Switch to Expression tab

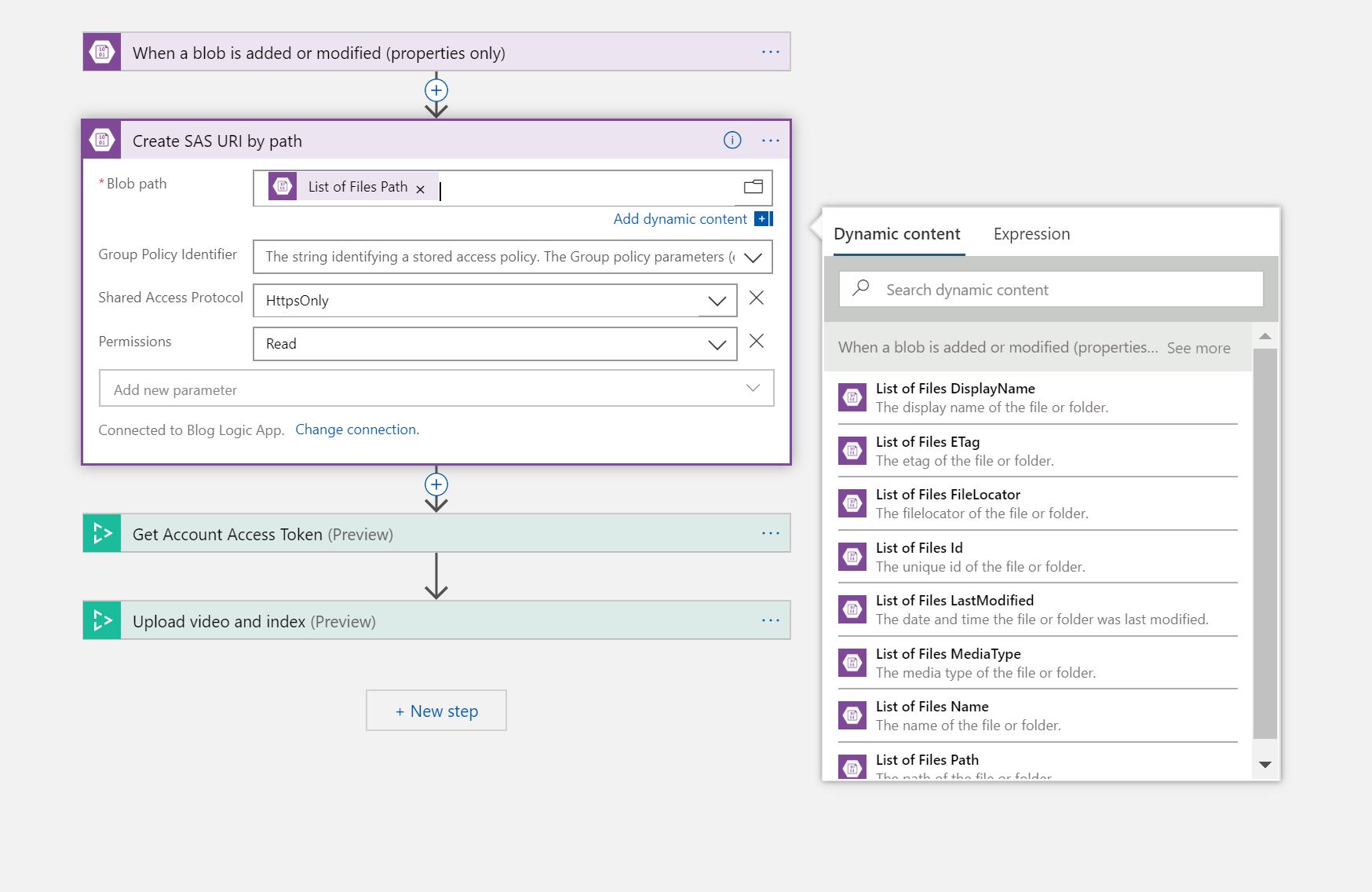1031,234
